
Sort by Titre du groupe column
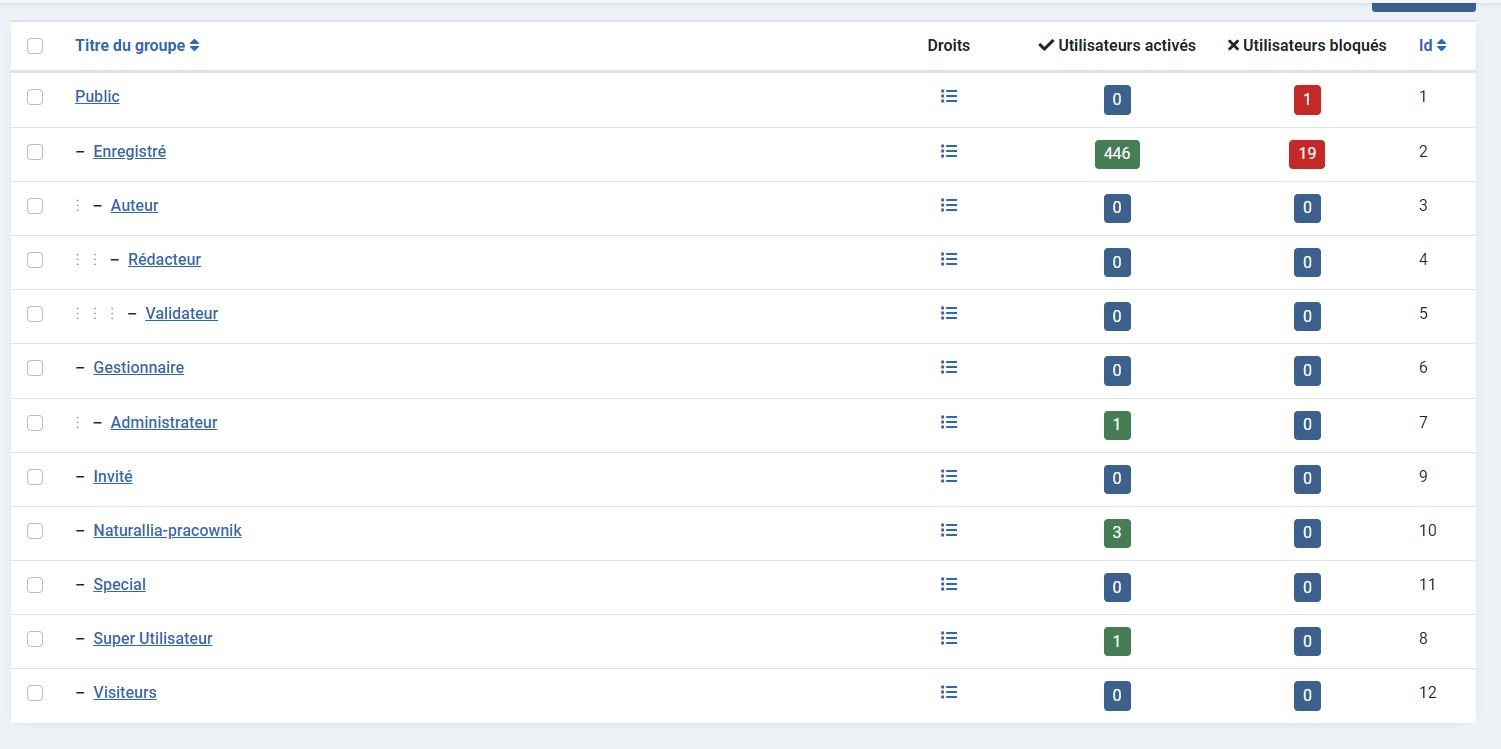(137, 45)
